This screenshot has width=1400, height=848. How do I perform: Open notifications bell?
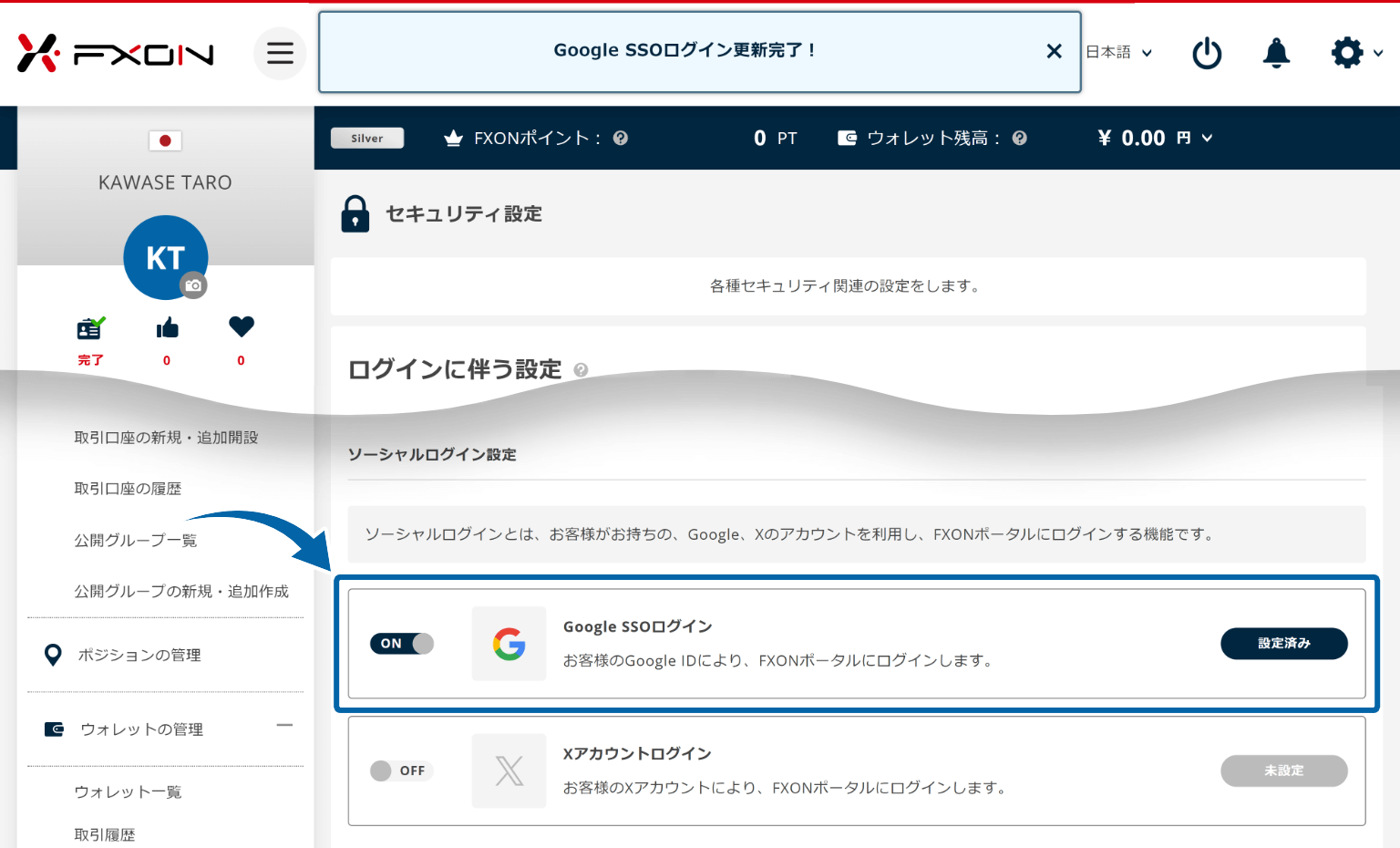(x=1276, y=53)
